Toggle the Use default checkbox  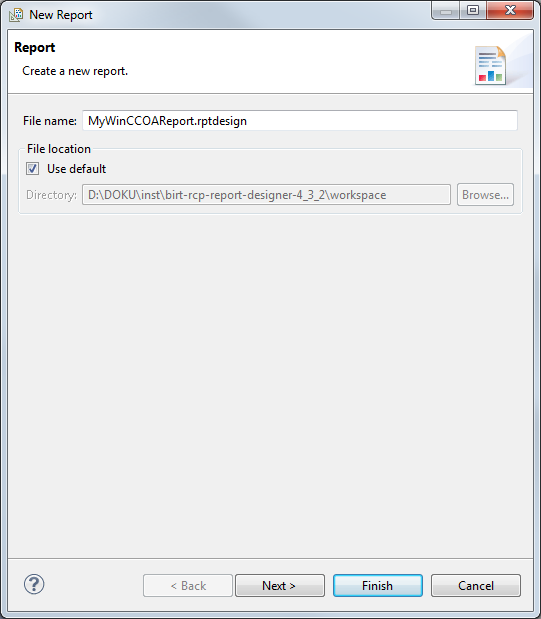pyautogui.click(x=32, y=169)
